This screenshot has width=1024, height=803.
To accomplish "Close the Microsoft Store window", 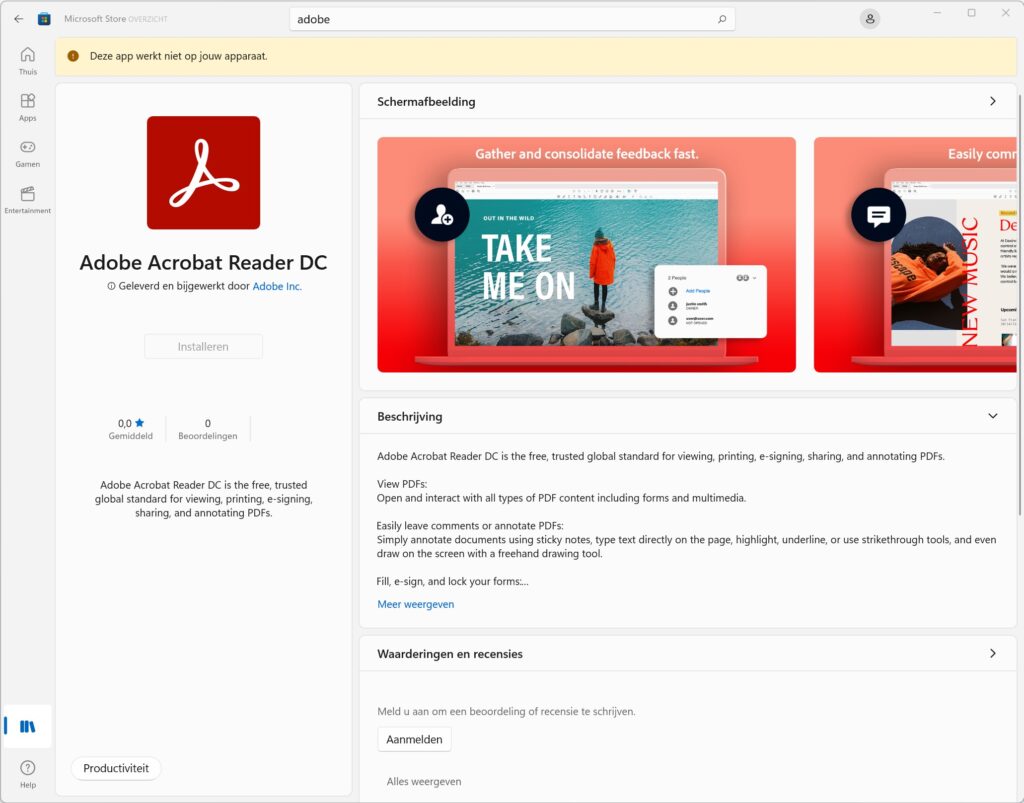I will [1006, 13].
